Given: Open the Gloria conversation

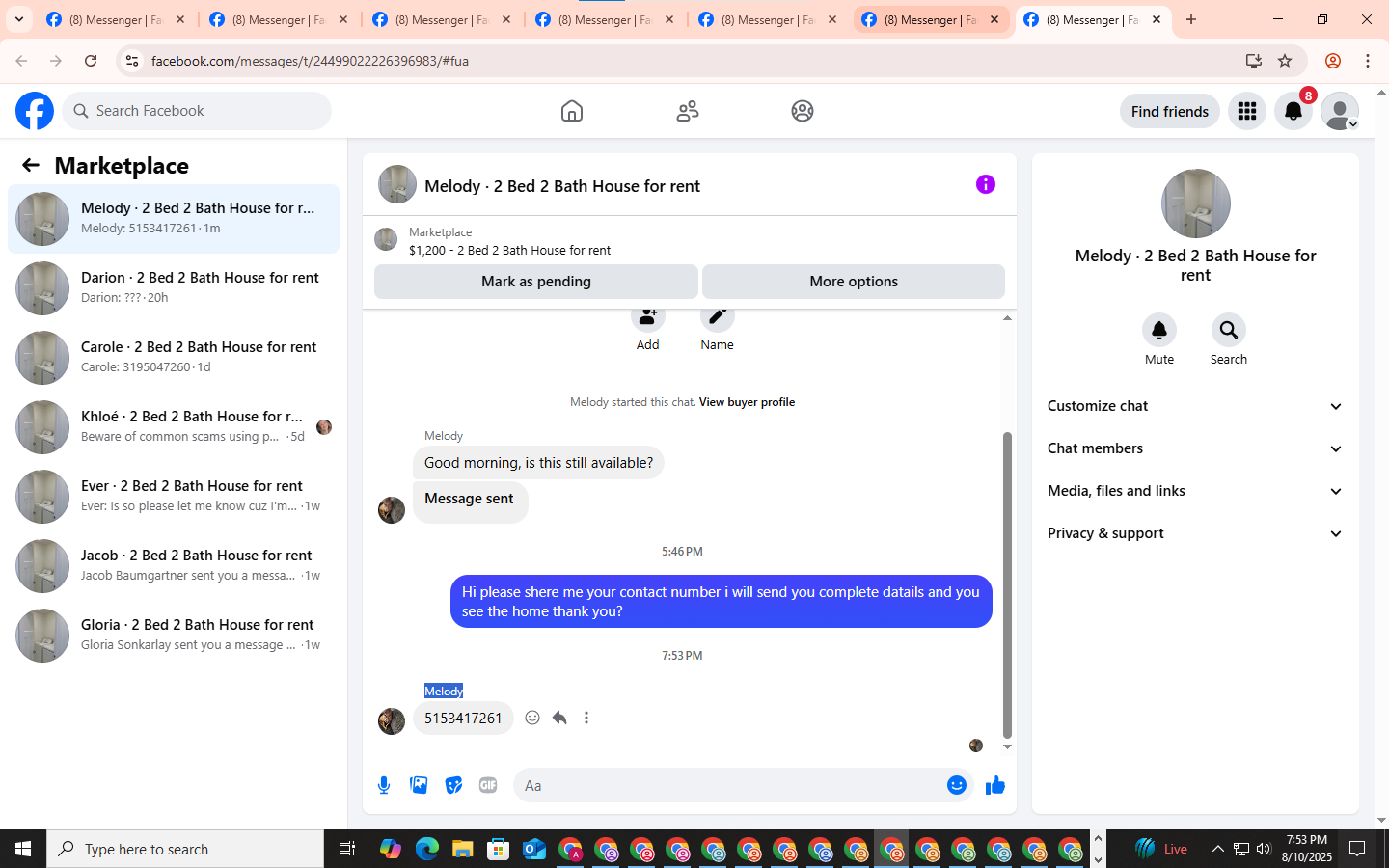Looking at the screenshot, I should pyautogui.click(x=174, y=636).
